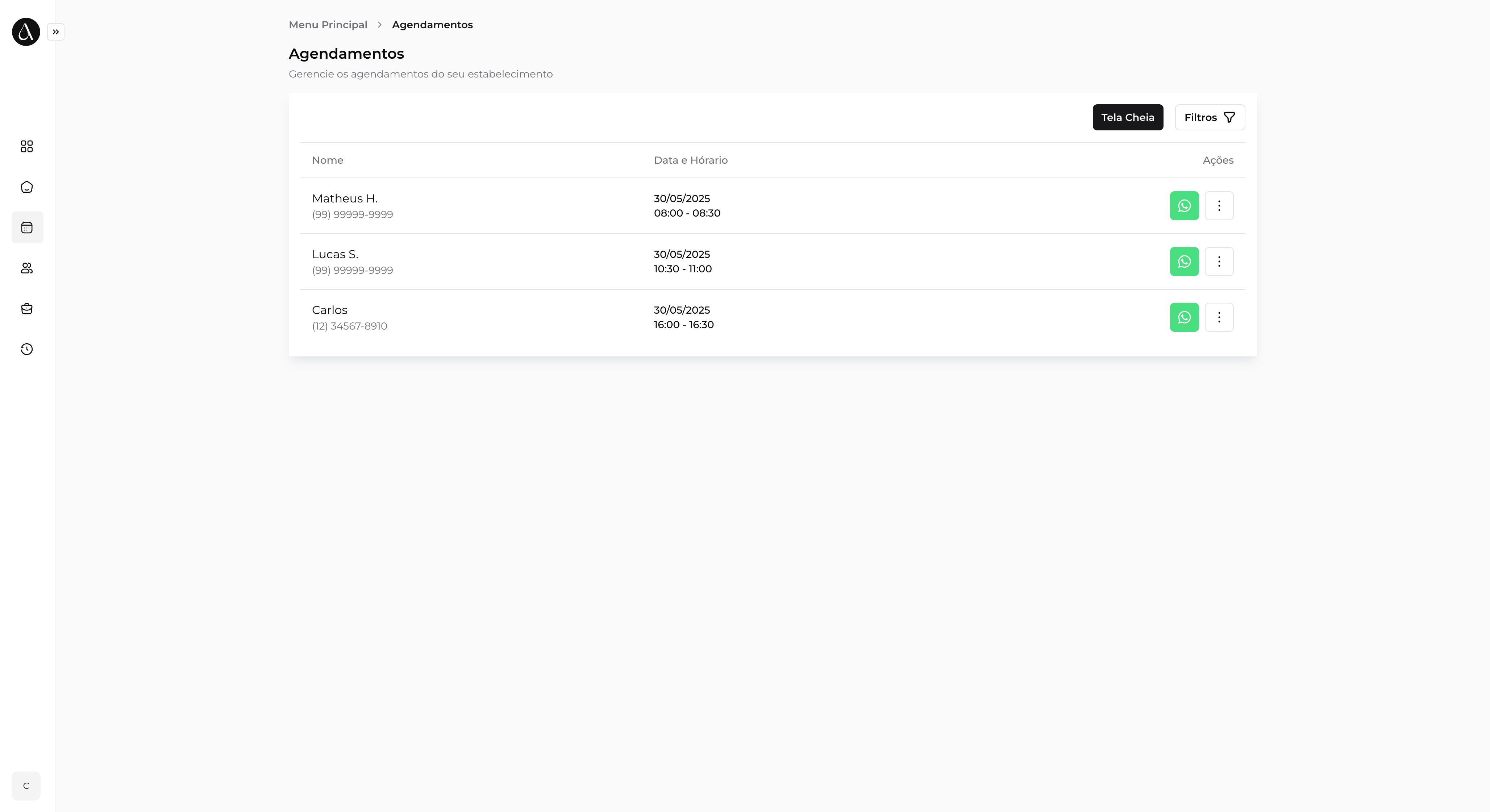Open the clients people icon in sidebar
This screenshot has height=812, width=1490.
coord(26,268)
